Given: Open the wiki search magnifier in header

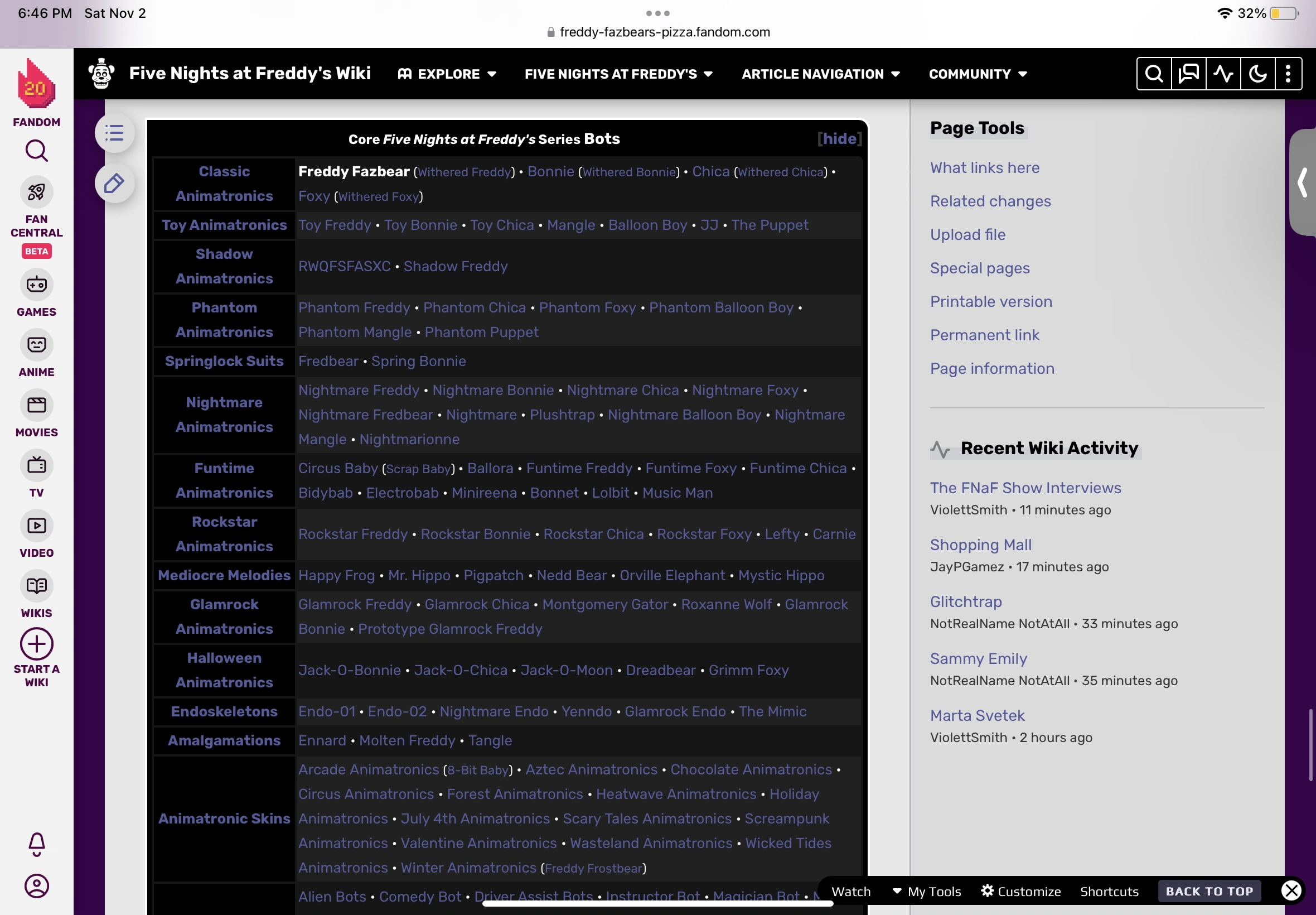Looking at the screenshot, I should click(1154, 74).
